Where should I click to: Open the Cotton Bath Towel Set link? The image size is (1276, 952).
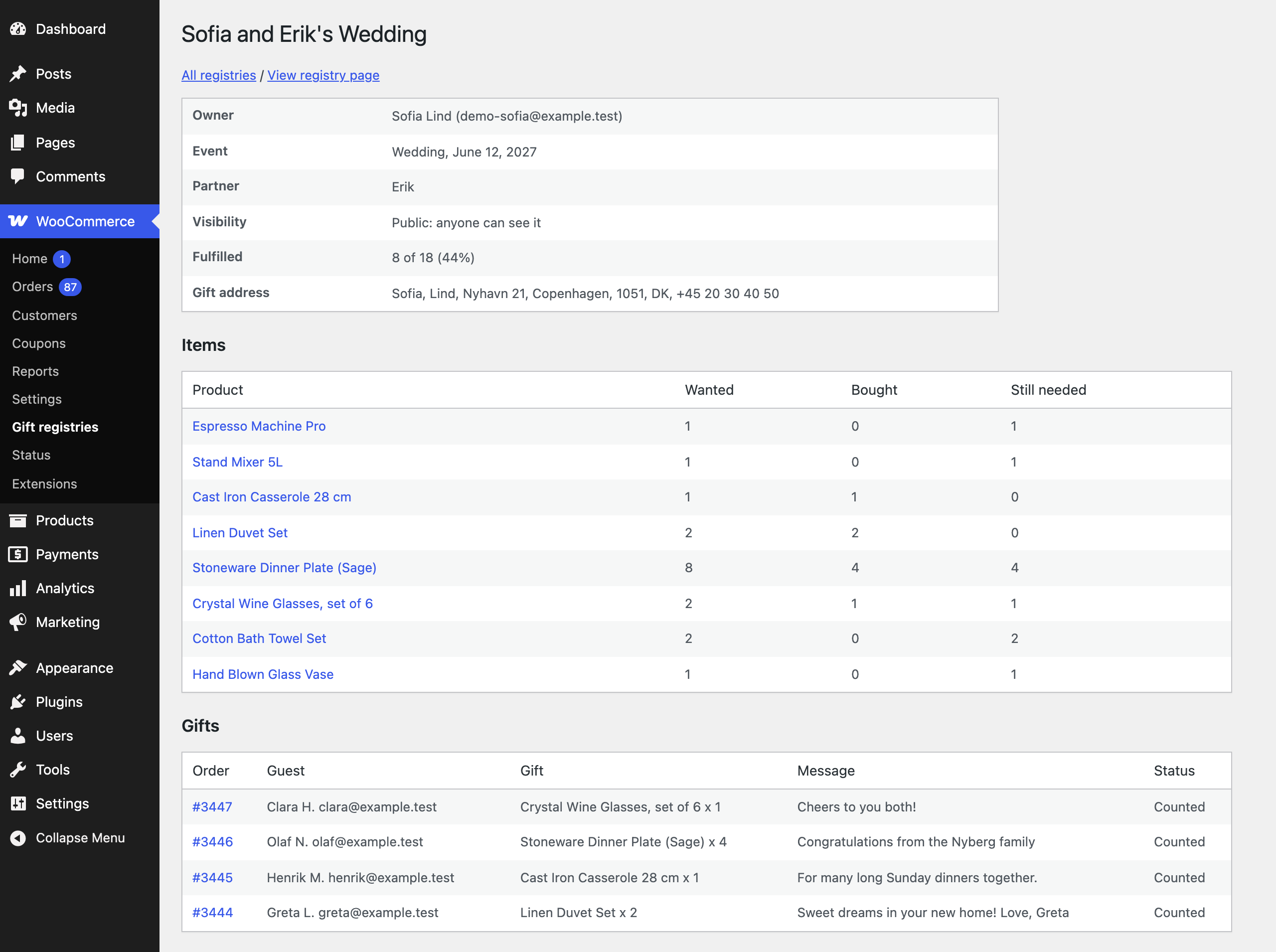(259, 639)
